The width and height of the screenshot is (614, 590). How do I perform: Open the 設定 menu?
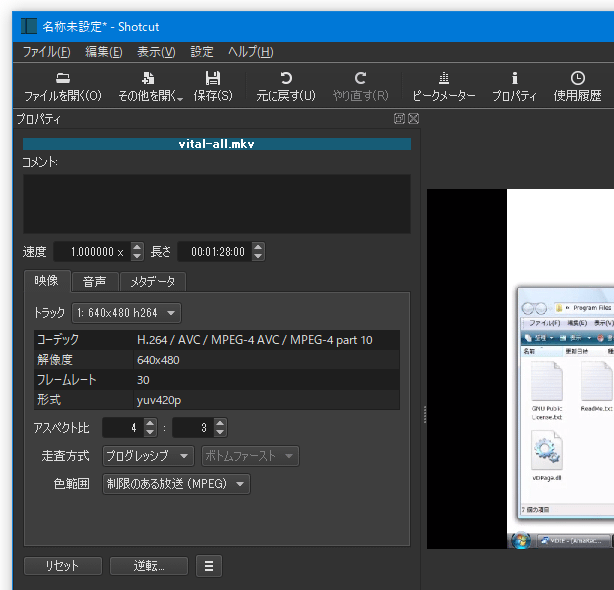pos(202,52)
